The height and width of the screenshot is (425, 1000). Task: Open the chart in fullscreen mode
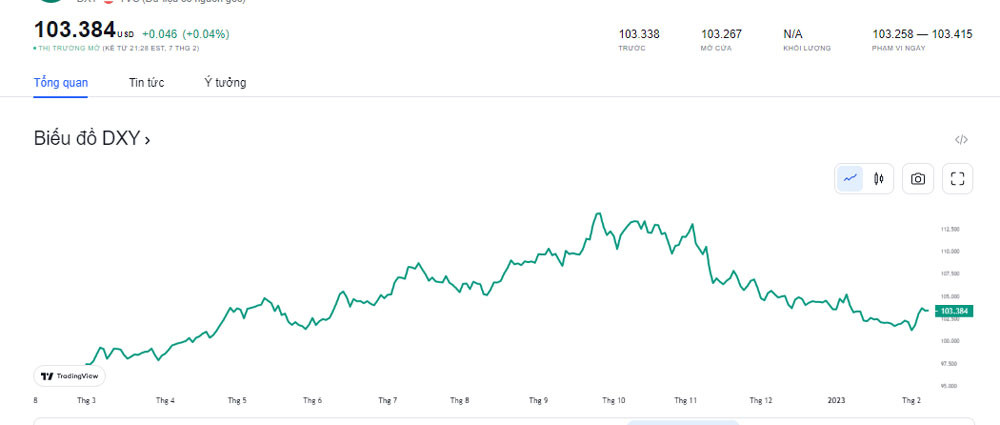pyautogui.click(x=957, y=179)
